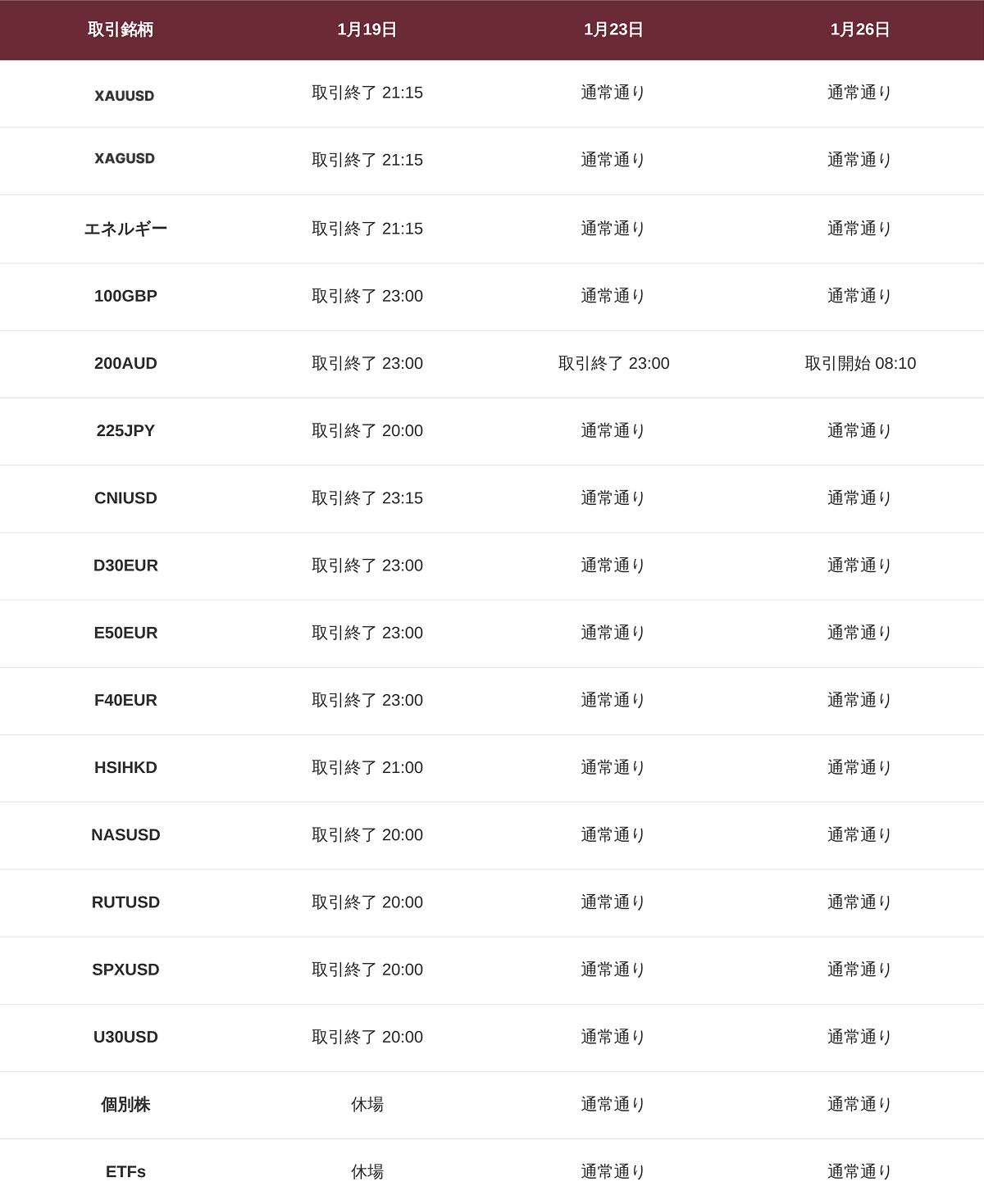Click the 取引銘柄 column header

121,30
